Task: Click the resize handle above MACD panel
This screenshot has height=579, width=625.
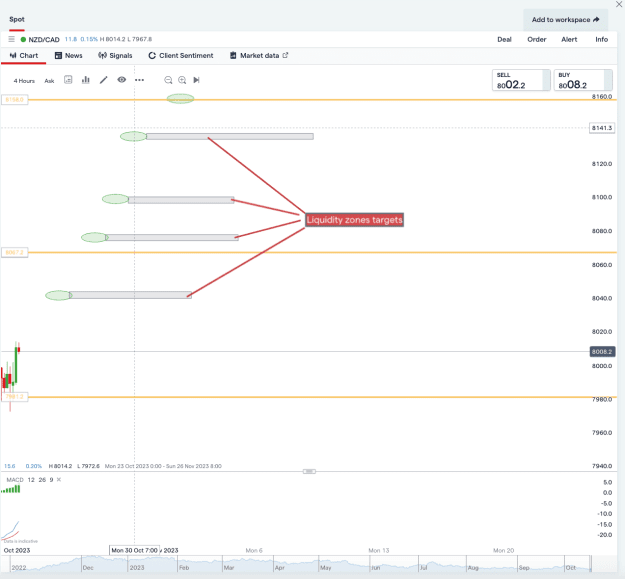Action: click(x=309, y=471)
